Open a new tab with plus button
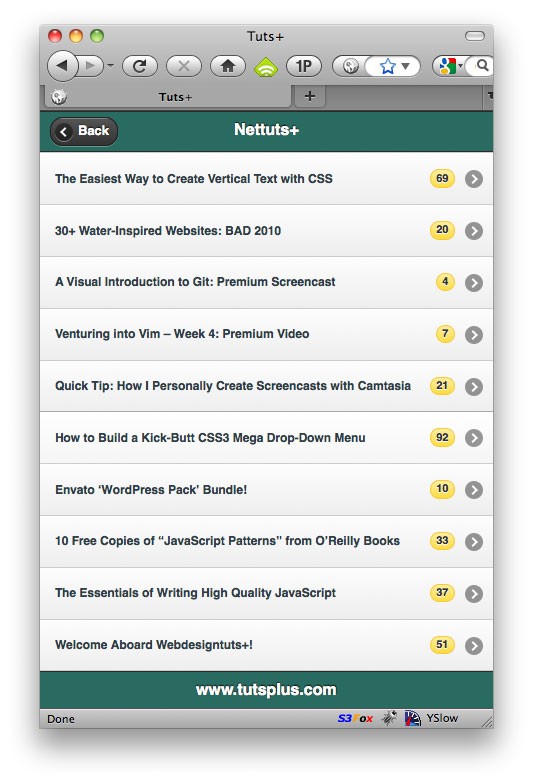 pos(310,96)
